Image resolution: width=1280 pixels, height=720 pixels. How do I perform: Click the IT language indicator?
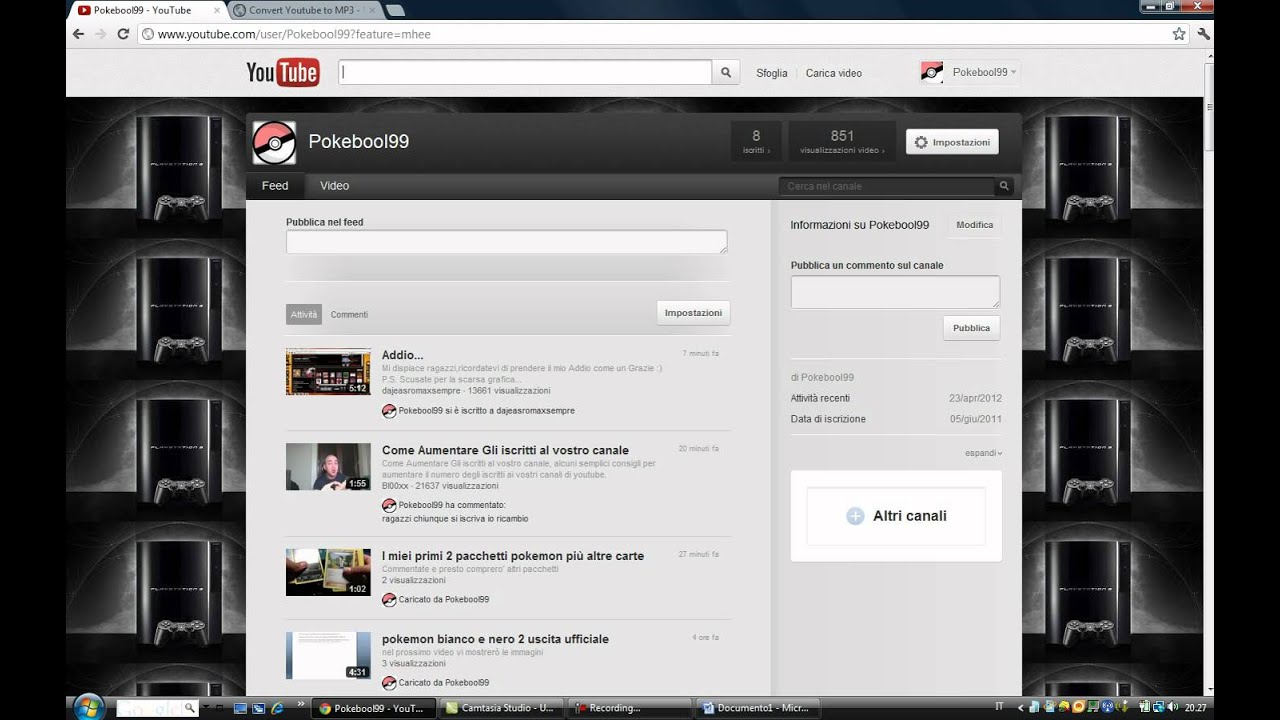1000,707
